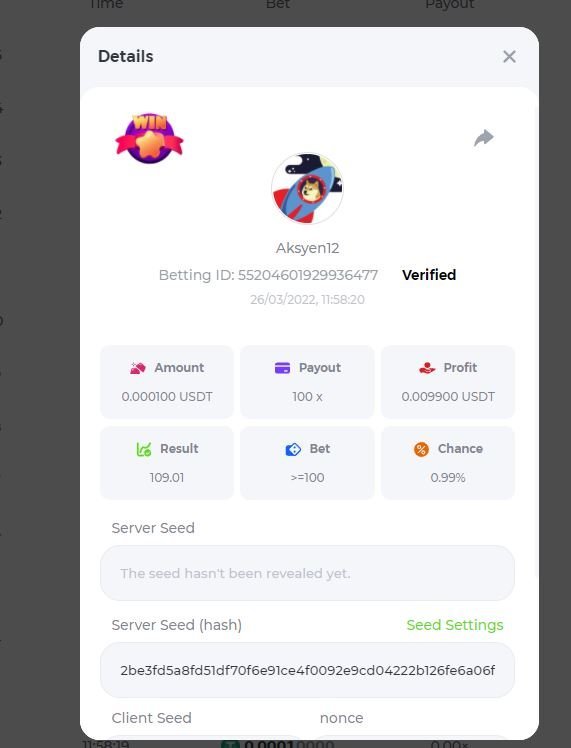Click the Payout card icon
The width and height of the screenshot is (571, 748).
click(x=282, y=368)
